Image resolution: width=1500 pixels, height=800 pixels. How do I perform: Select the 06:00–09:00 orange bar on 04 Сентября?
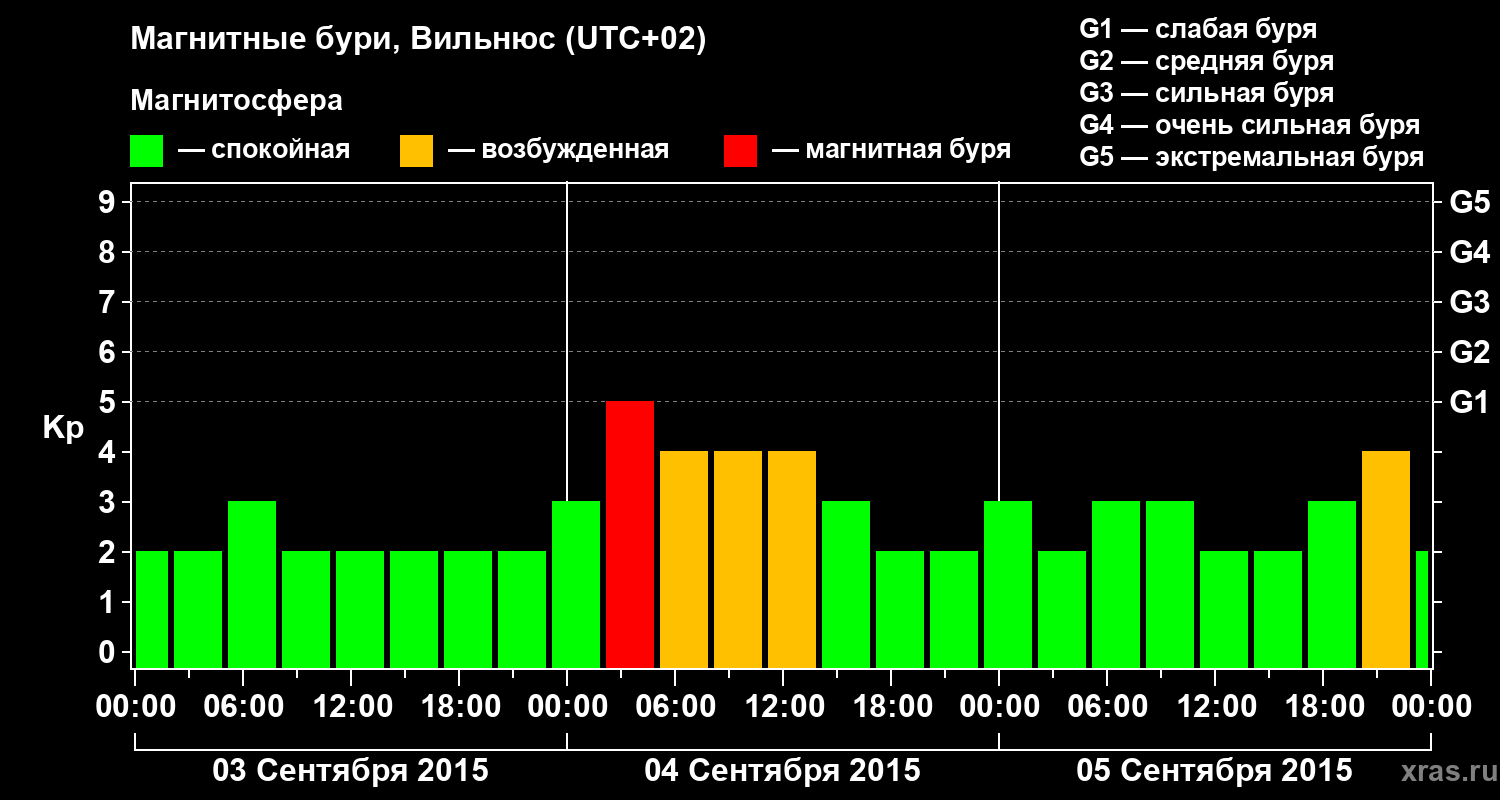pos(684,559)
